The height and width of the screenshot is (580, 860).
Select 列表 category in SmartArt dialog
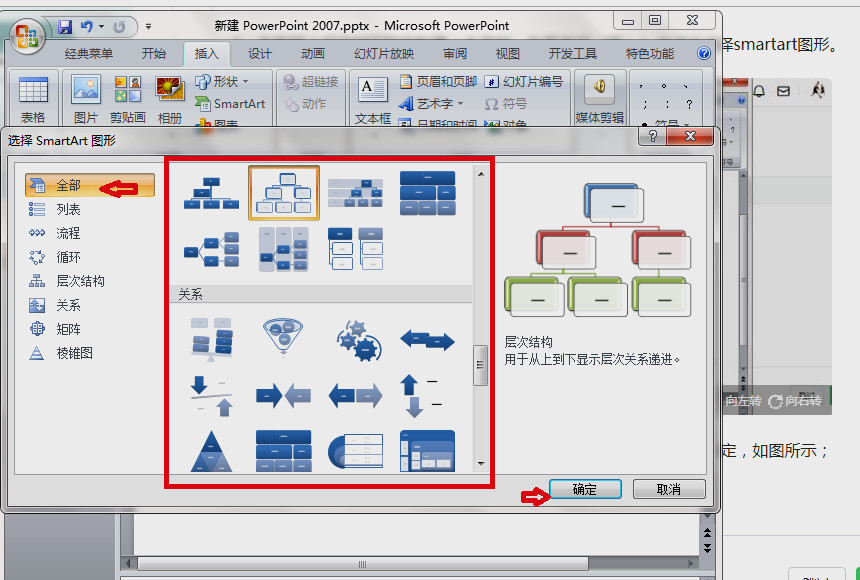90,209
